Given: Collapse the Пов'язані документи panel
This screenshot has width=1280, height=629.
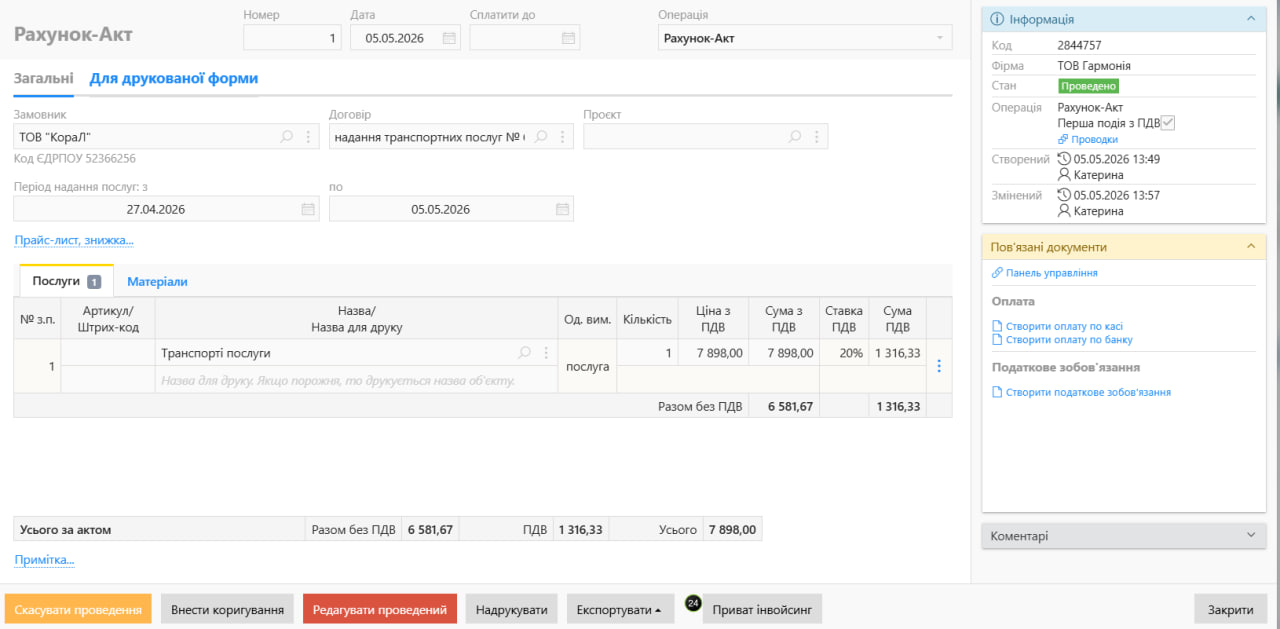Looking at the screenshot, I should [x=1249, y=247].
